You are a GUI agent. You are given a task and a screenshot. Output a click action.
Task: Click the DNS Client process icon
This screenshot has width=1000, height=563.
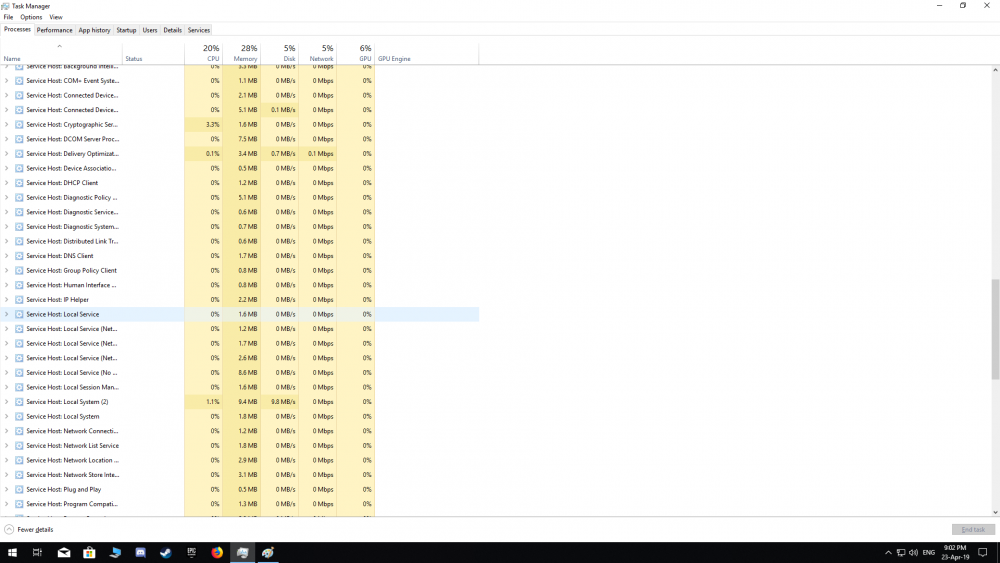pos(19,256)
